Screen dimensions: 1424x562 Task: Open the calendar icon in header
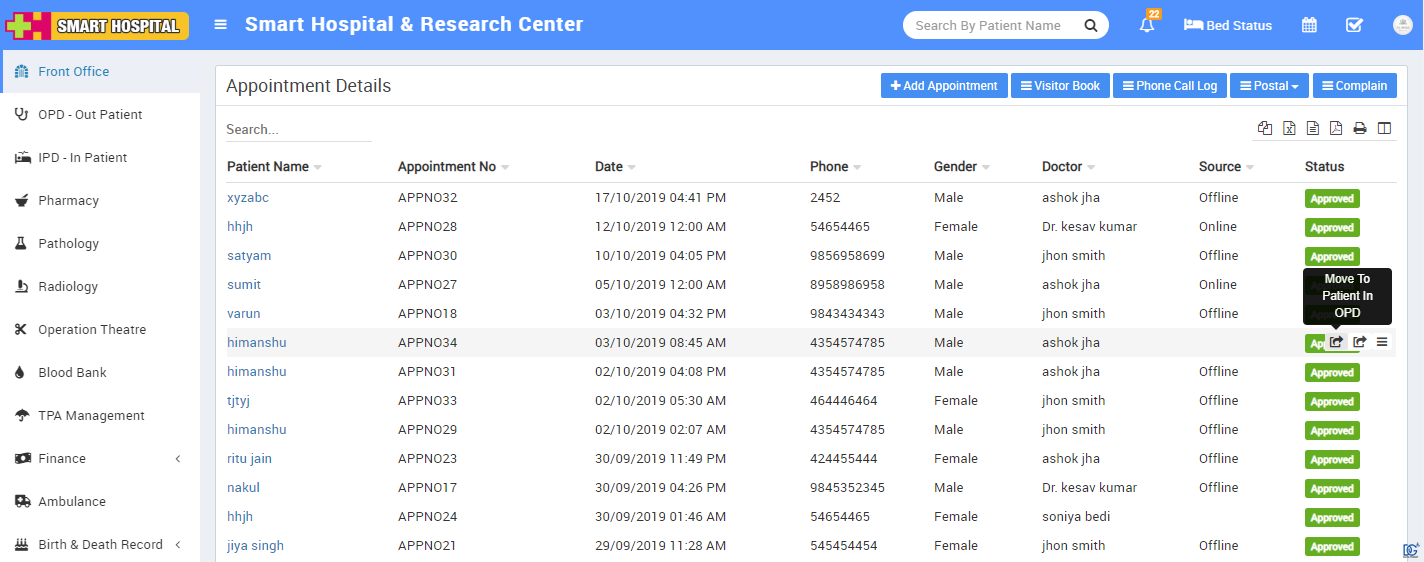(x=1309, y=25)
